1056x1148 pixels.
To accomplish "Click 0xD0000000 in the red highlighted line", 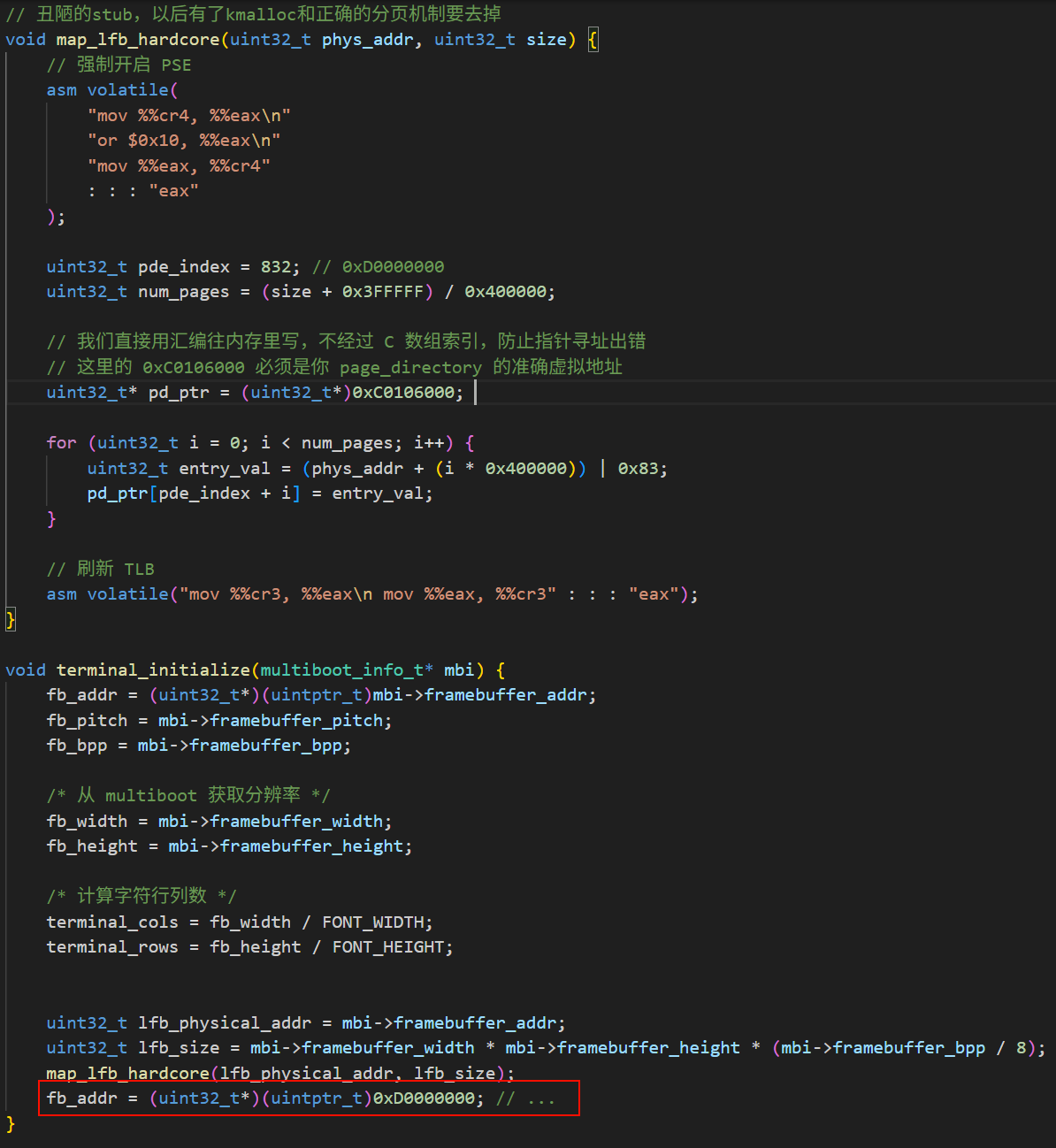I will 423,1098.
